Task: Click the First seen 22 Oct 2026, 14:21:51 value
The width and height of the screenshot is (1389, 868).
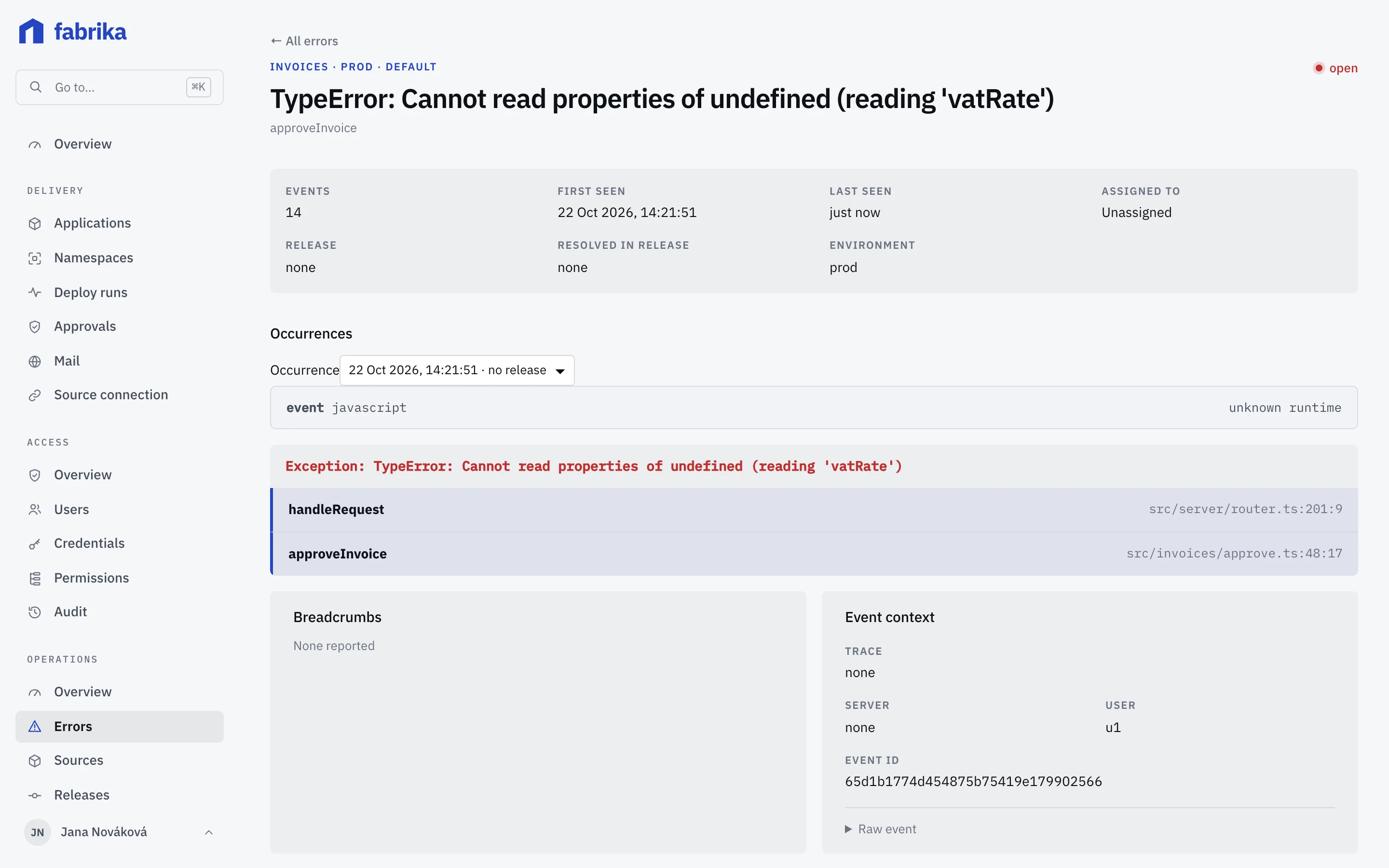Action: 627,212
